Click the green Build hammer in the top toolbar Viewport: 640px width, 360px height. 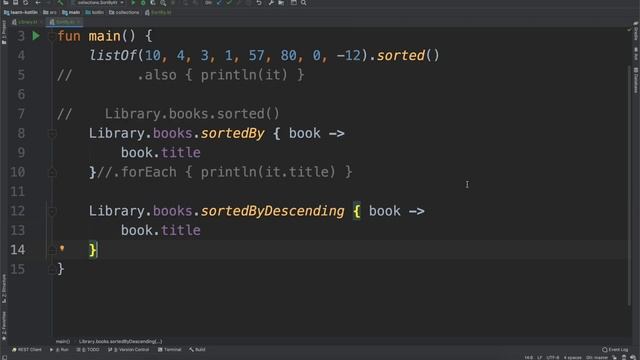click(x=60, y=3)
